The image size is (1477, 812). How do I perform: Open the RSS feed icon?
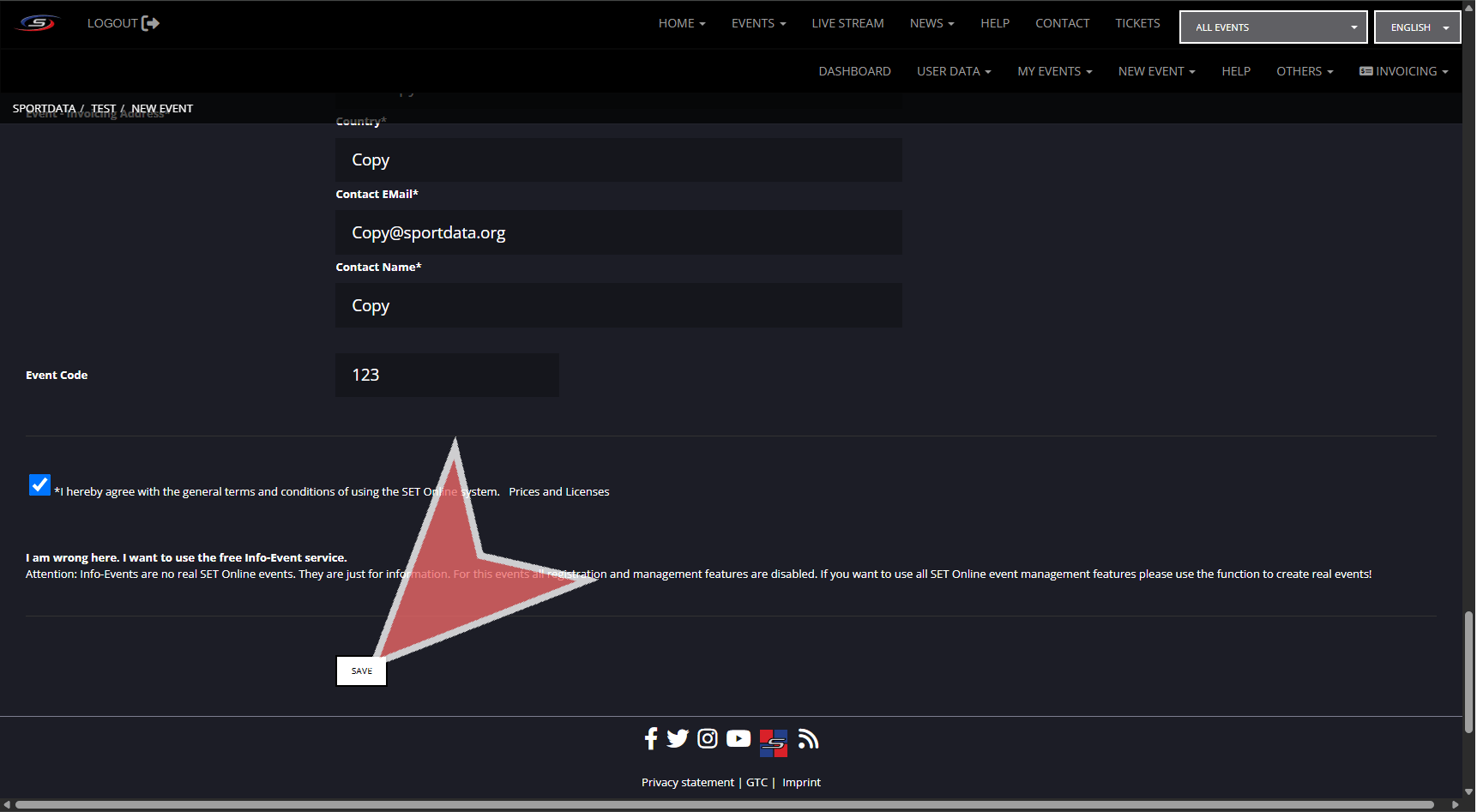(808, 738)
